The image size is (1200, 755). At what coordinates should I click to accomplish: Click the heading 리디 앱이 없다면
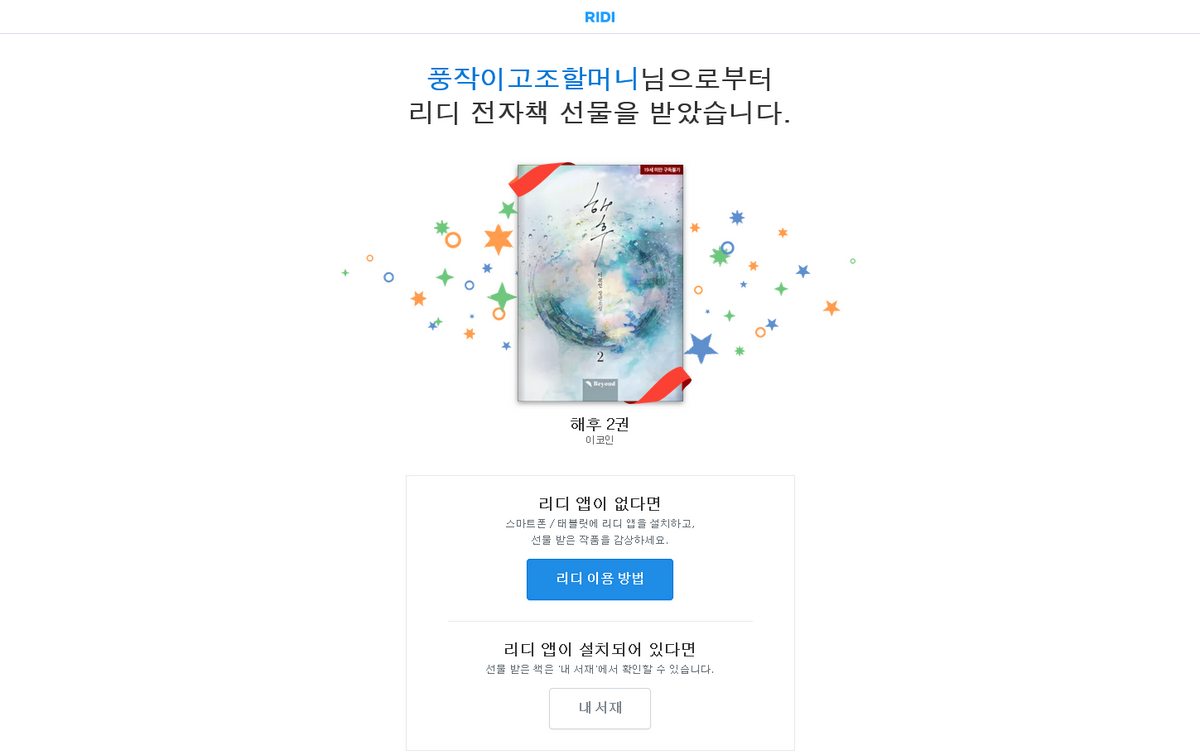click(600, 503)
